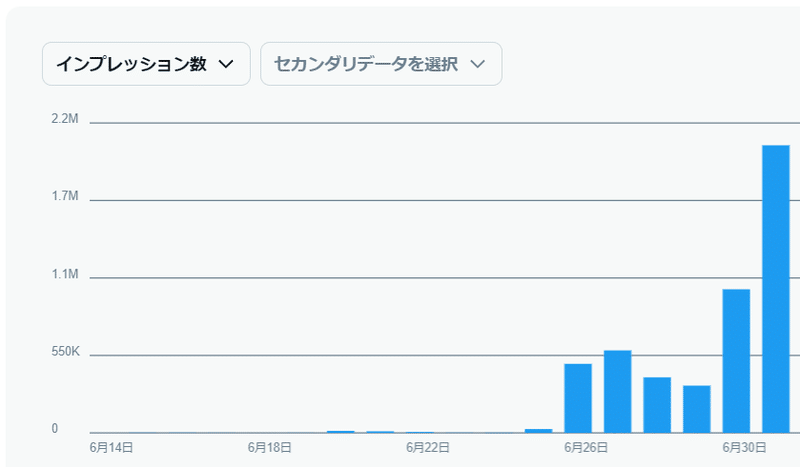
Task: Select the third tall bar after 6月26日
Action: tap(657, 405)
